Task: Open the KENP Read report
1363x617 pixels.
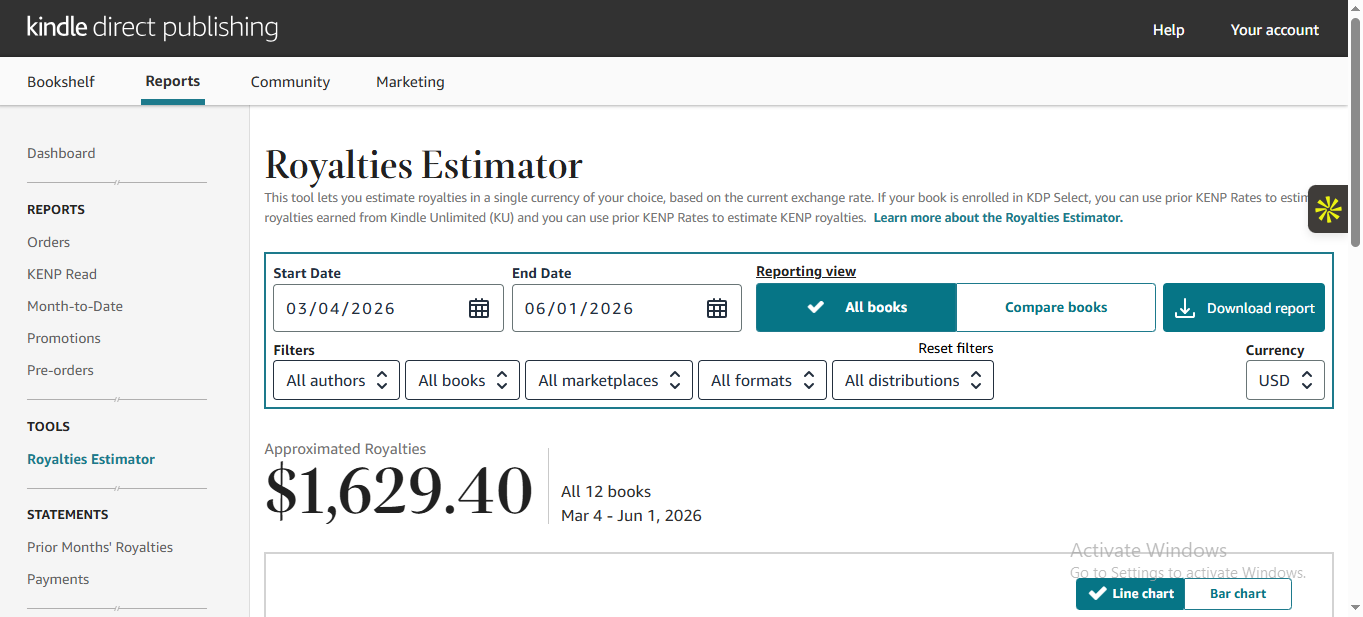Action: coord(62,274)
